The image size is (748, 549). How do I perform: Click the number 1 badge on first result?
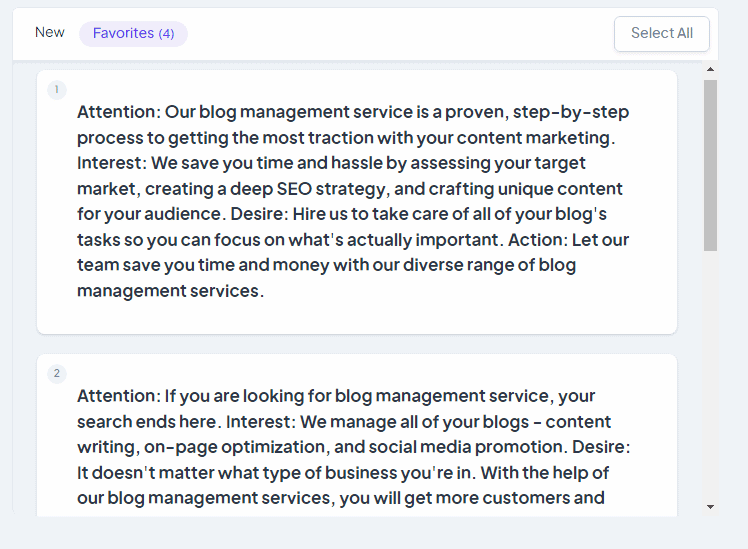(57, 90)
